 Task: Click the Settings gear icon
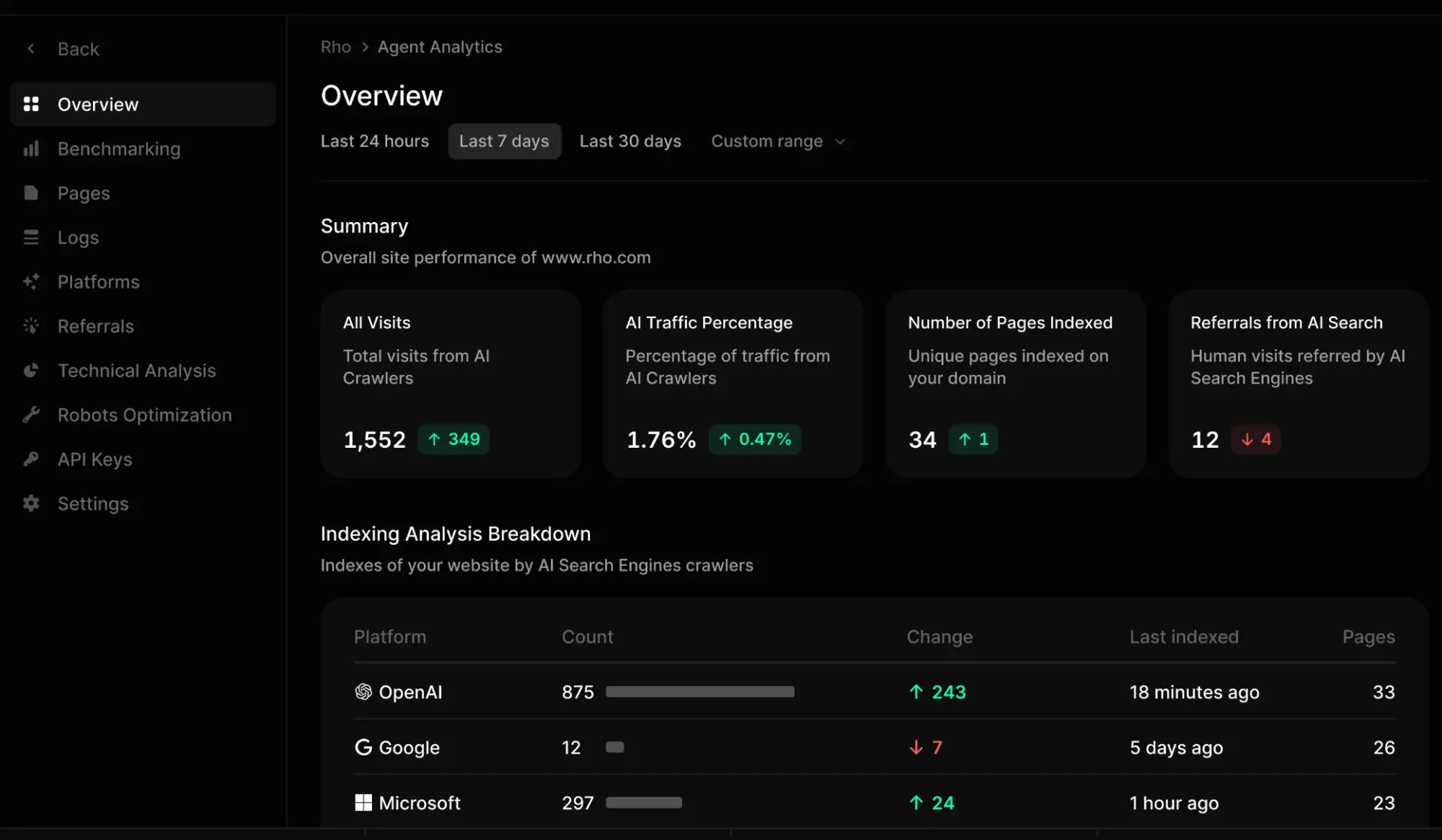click(31, 503)
